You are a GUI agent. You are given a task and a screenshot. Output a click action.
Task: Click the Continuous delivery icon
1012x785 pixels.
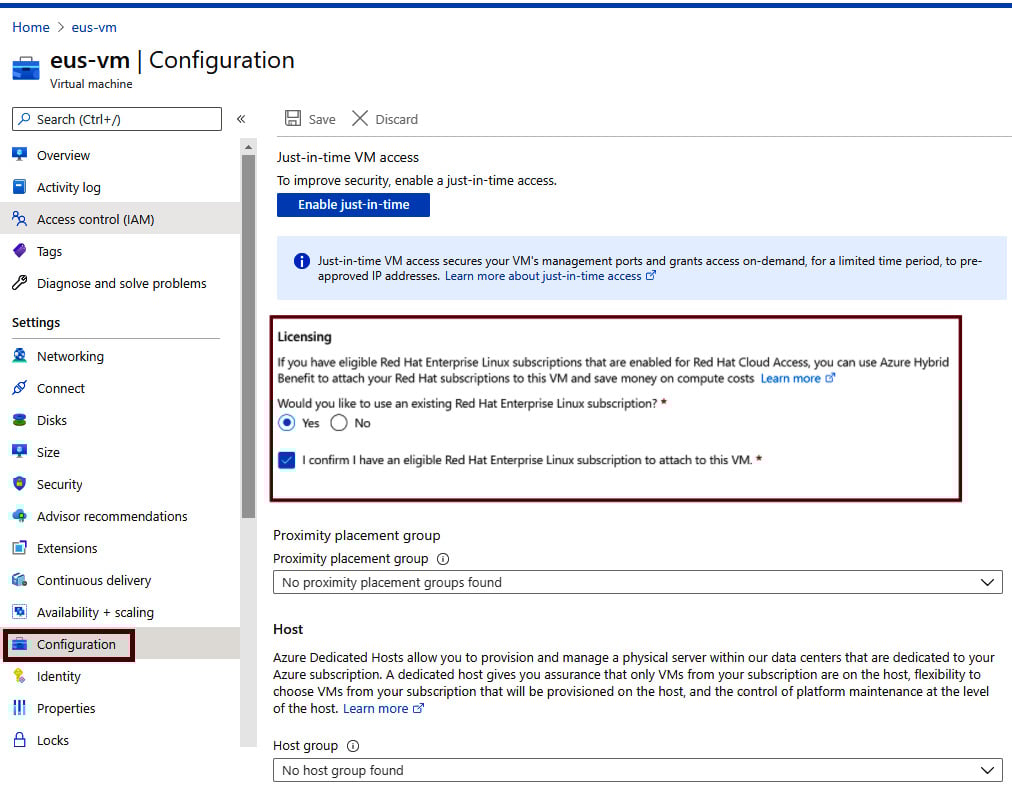pos(19,580)
